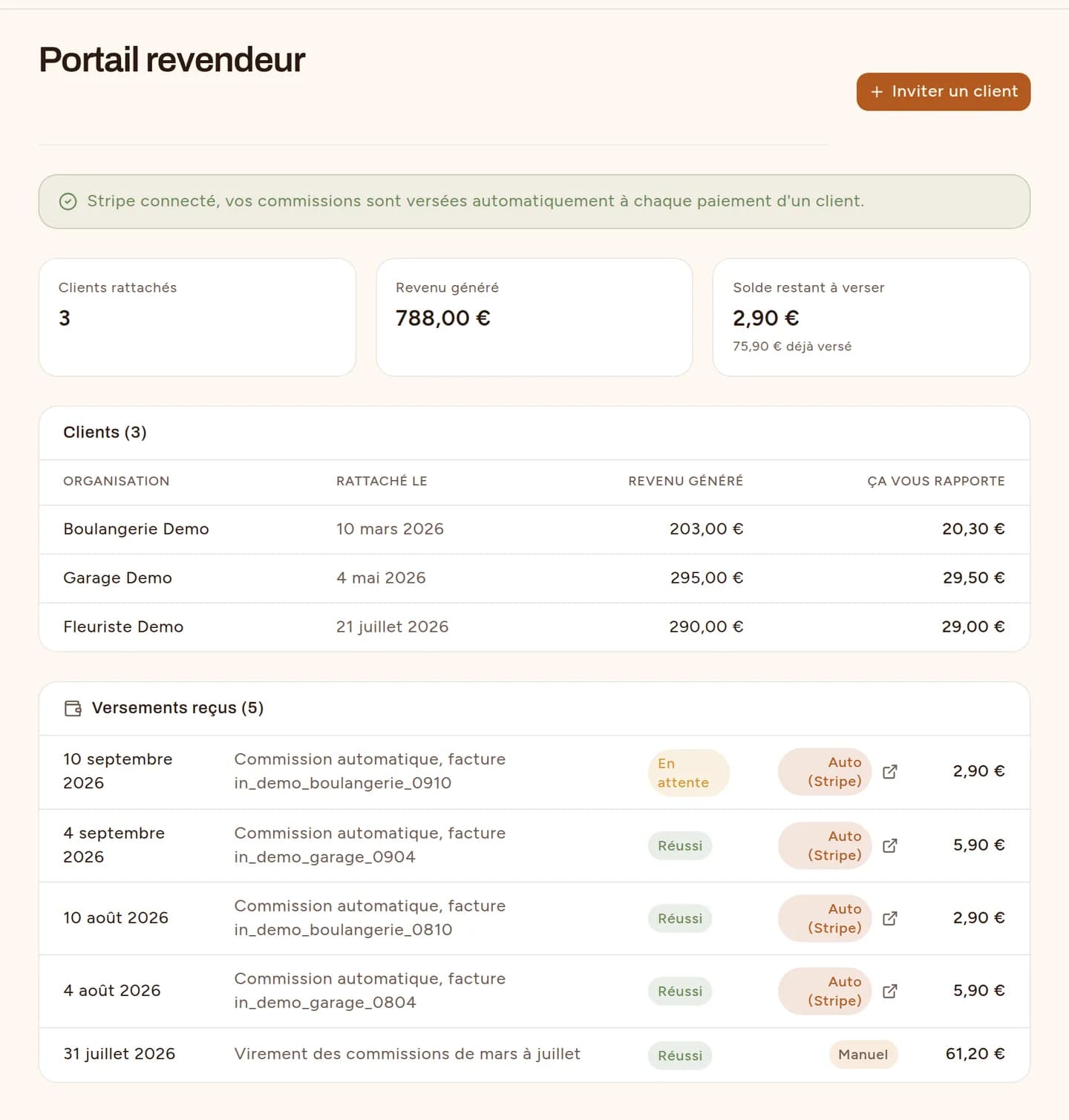
Task: Select the Fleuriste Demo organisation
Action: (x=123, y=627)
